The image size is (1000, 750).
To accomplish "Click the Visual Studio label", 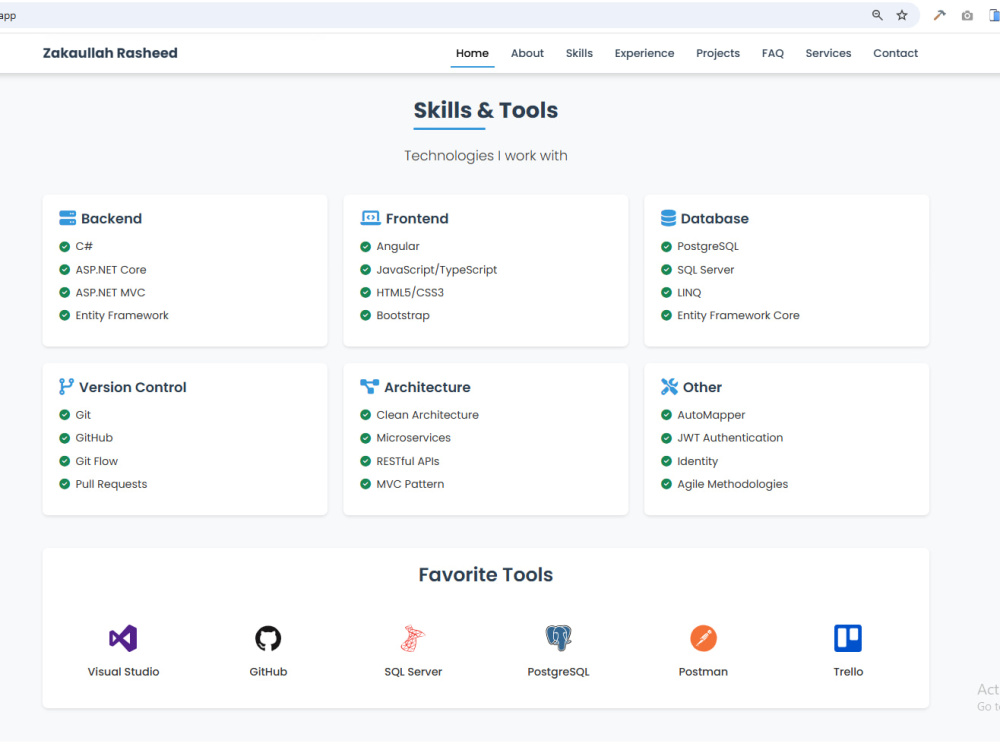I will coord(123,672).
